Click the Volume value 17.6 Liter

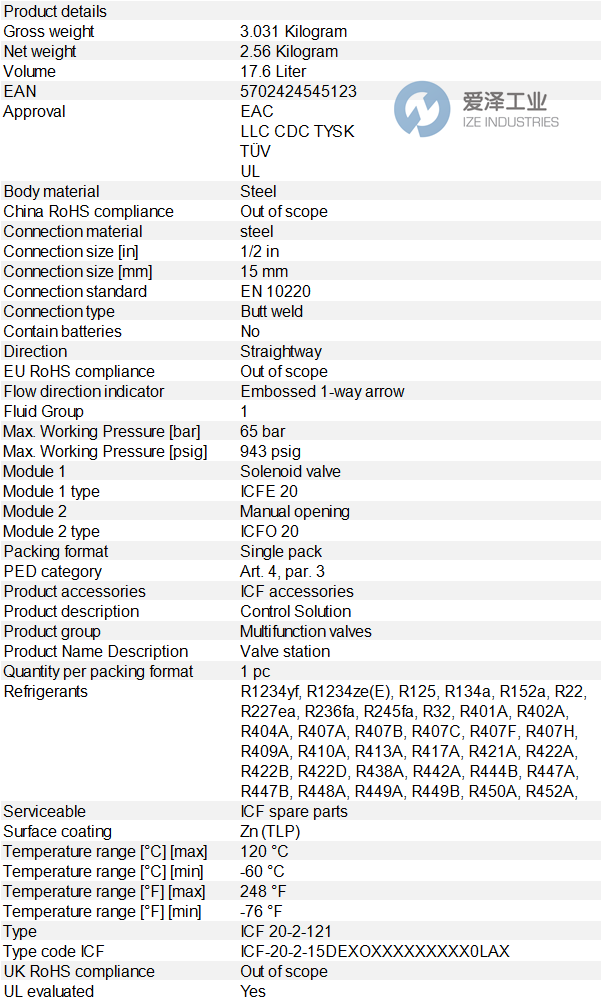click(x=273, y=71)
